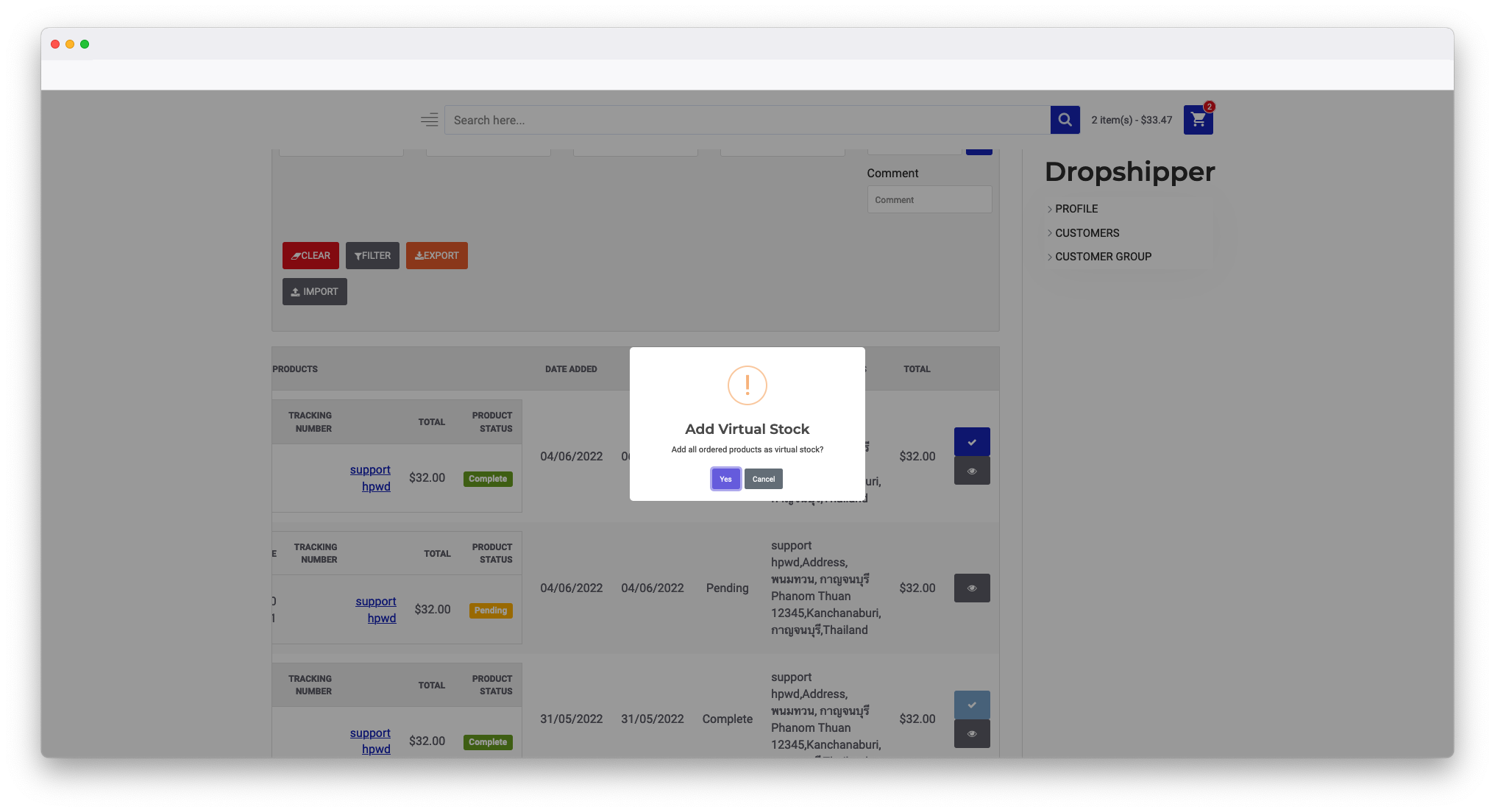Viewport: 1495px width, 812px height.
Task: Expand the CUSTOMER GROUP sidebar section
Action: coord(1103,257)
